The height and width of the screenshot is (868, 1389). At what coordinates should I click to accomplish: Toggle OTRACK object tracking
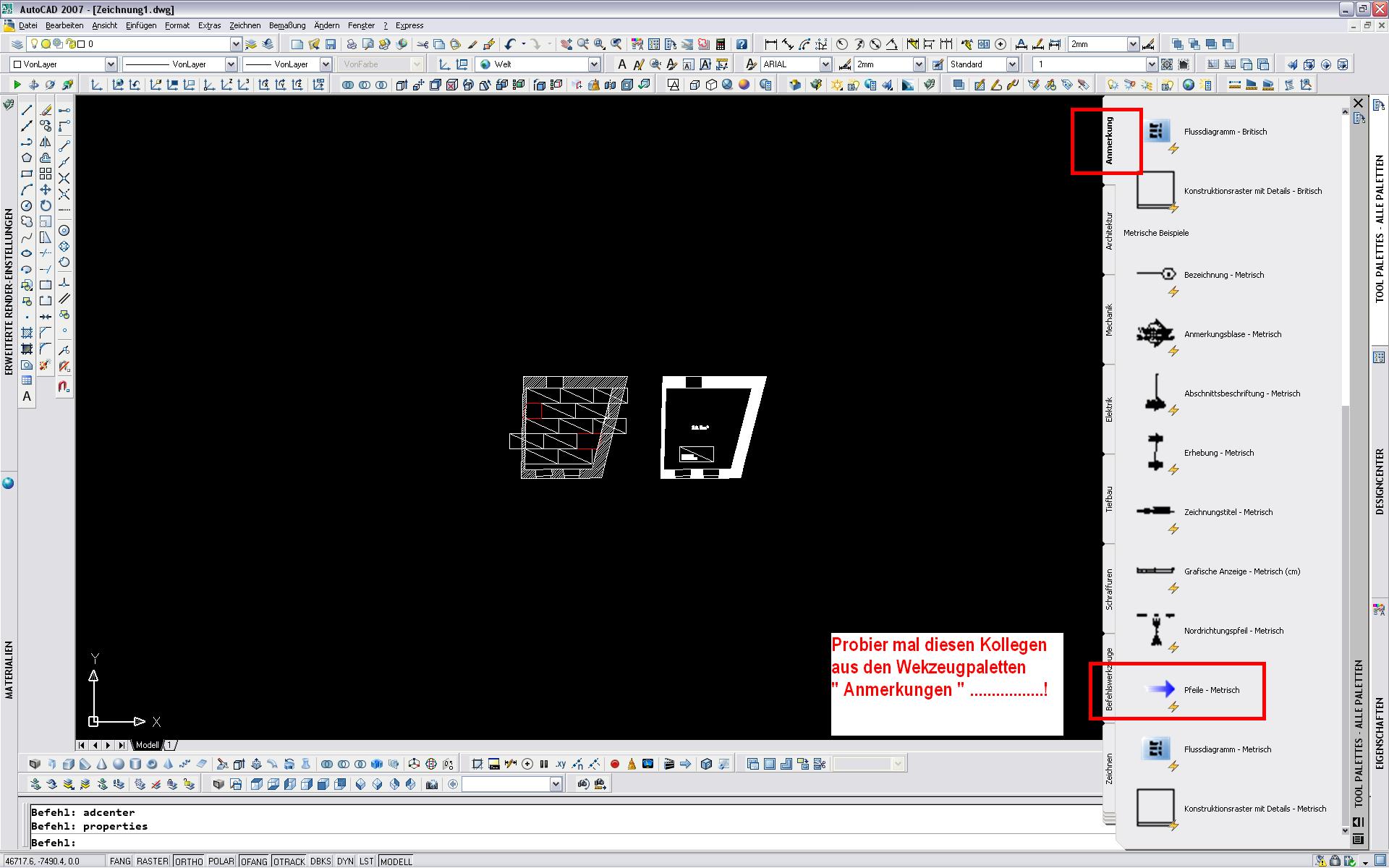(x=289, y=861)
